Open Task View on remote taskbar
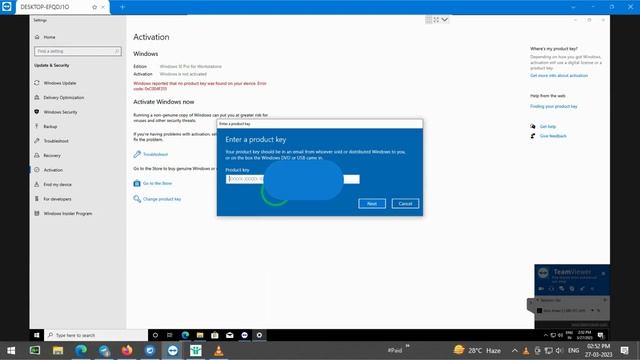The height and width of the screenshot is (360, 640). click(x=170, y=335)
